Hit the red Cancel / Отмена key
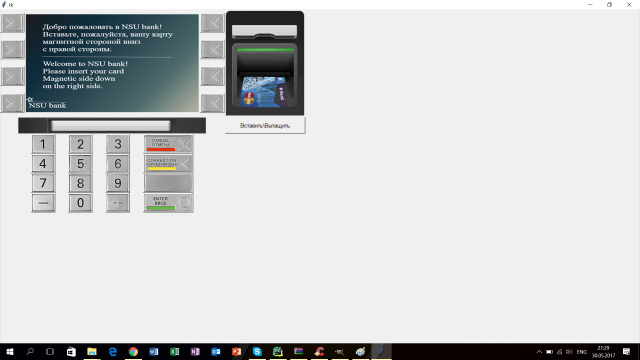The image size is (640, 360). [x=168, y=144]
